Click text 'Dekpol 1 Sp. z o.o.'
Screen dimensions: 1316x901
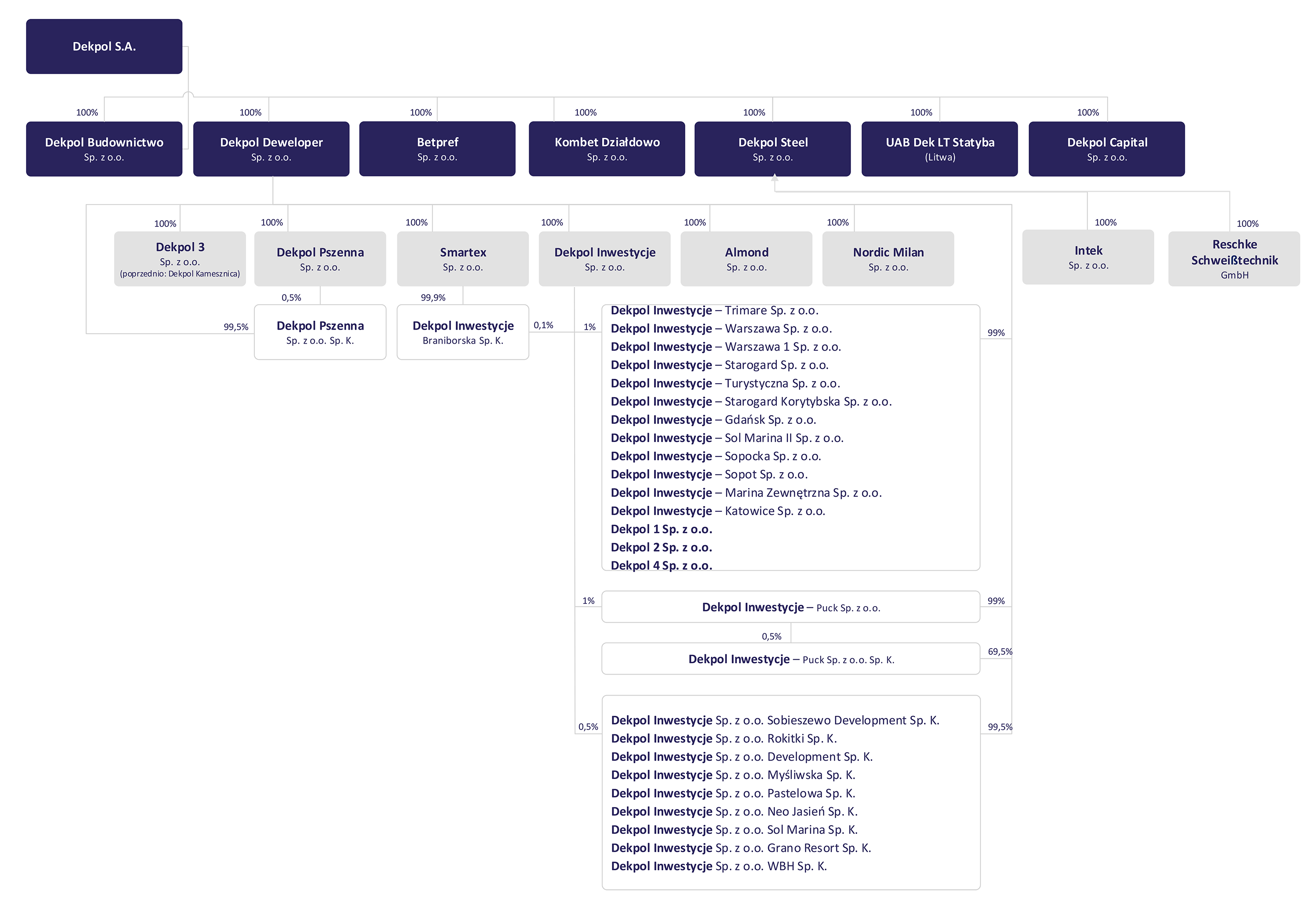[662, 529]
